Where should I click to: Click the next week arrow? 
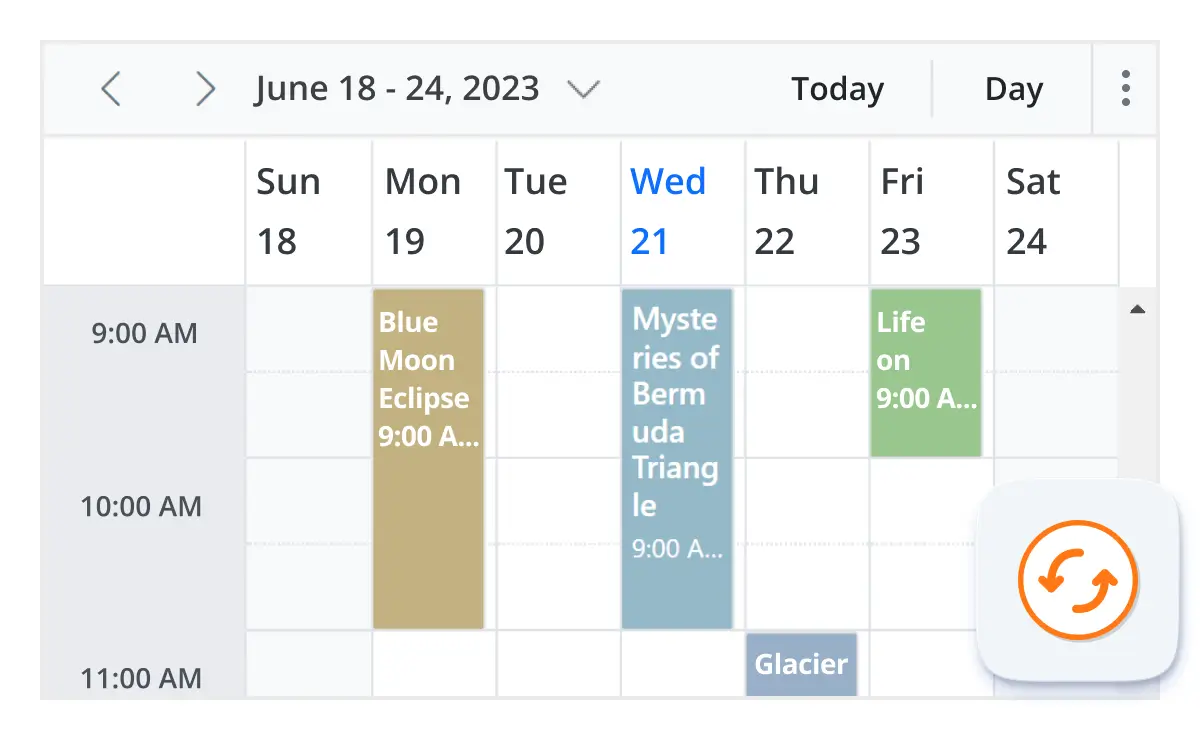[205, 88]
